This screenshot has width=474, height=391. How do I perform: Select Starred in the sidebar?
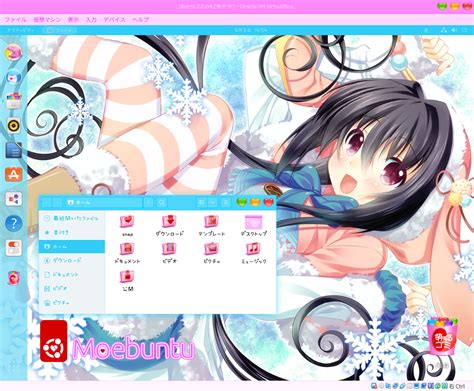point(72,232)
